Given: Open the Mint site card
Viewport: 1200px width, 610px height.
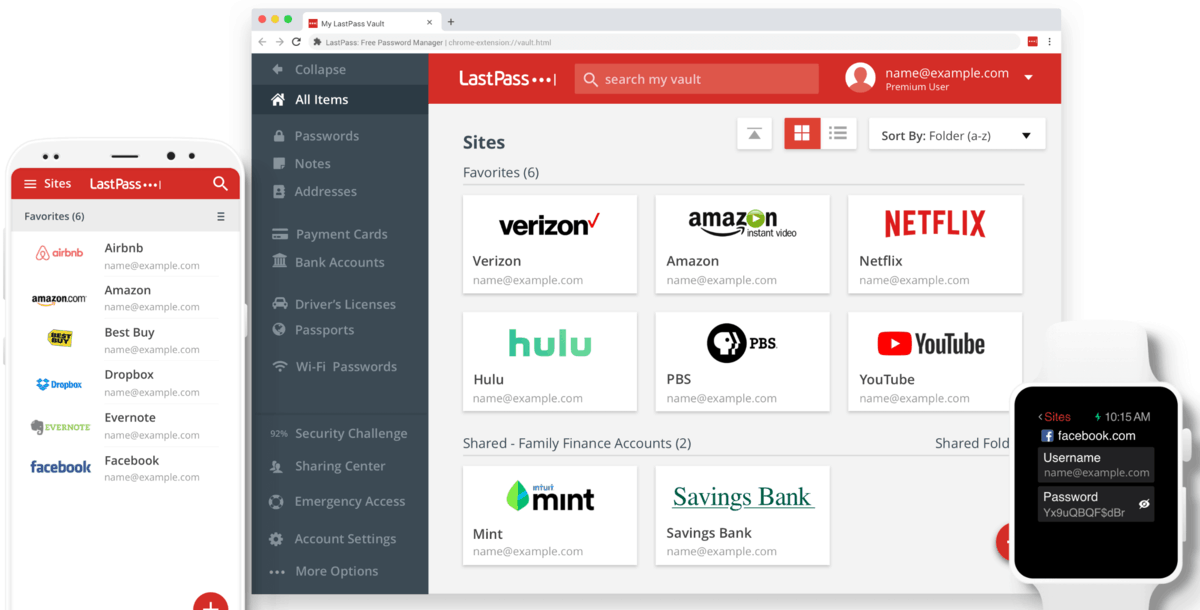Looking at the screenshot, I should [550, 515].
